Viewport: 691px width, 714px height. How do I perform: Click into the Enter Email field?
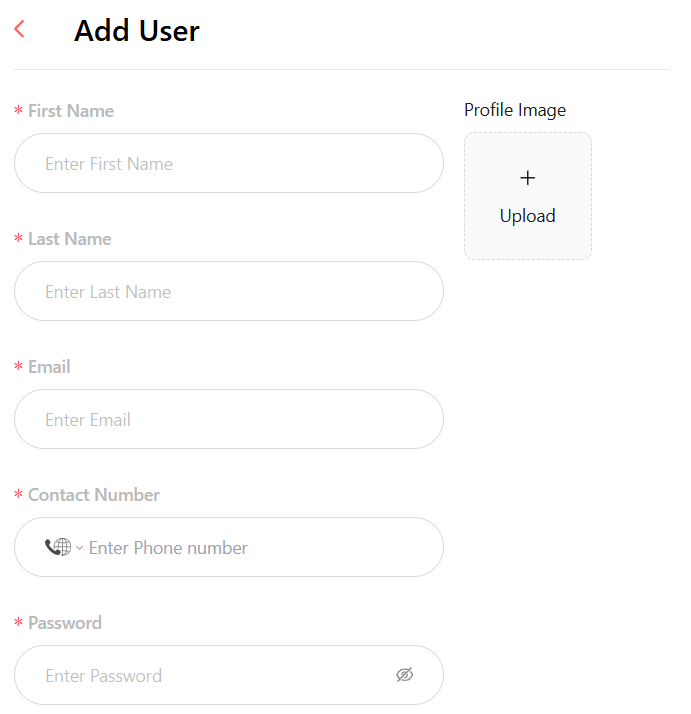pos(229,419)
